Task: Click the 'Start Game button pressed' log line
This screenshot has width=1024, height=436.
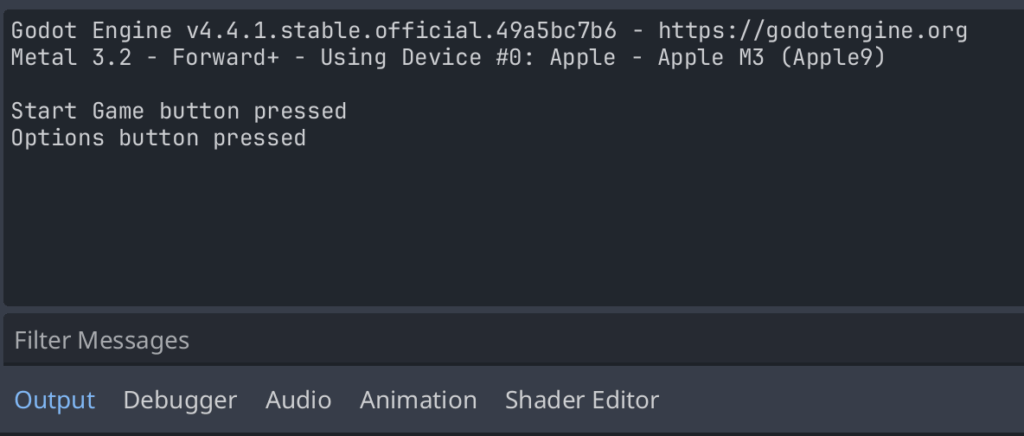Action: [x=178, y=111]
